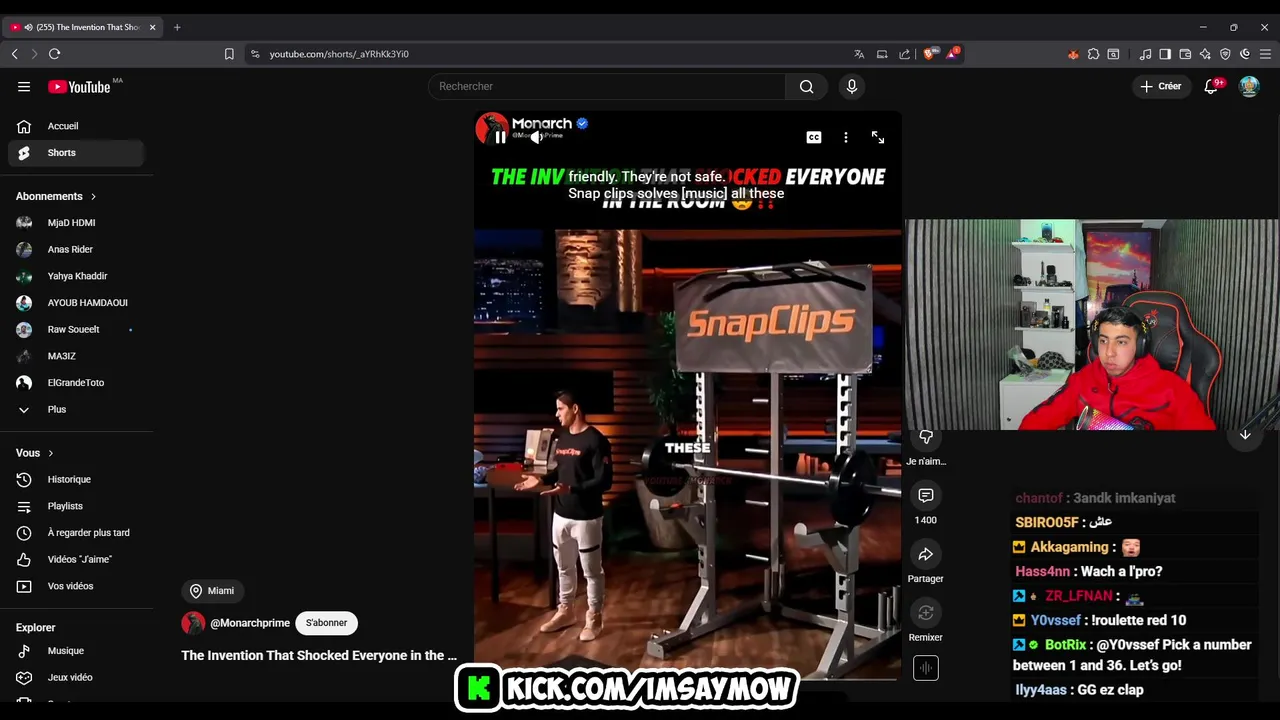This screenshot has width=1280, height=720.
Task: Open a new browser tab
Action: point(177,27)
